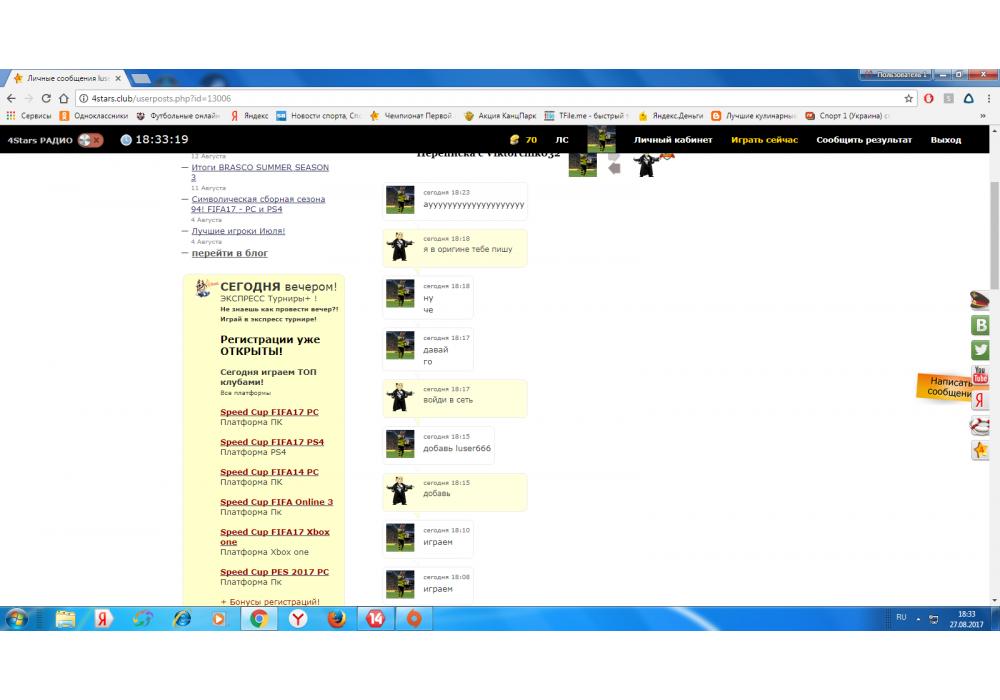The width and height of the screenshot is (1000, 700).
Task: Select Играть сейчас in the top menu
Action: 764,140
